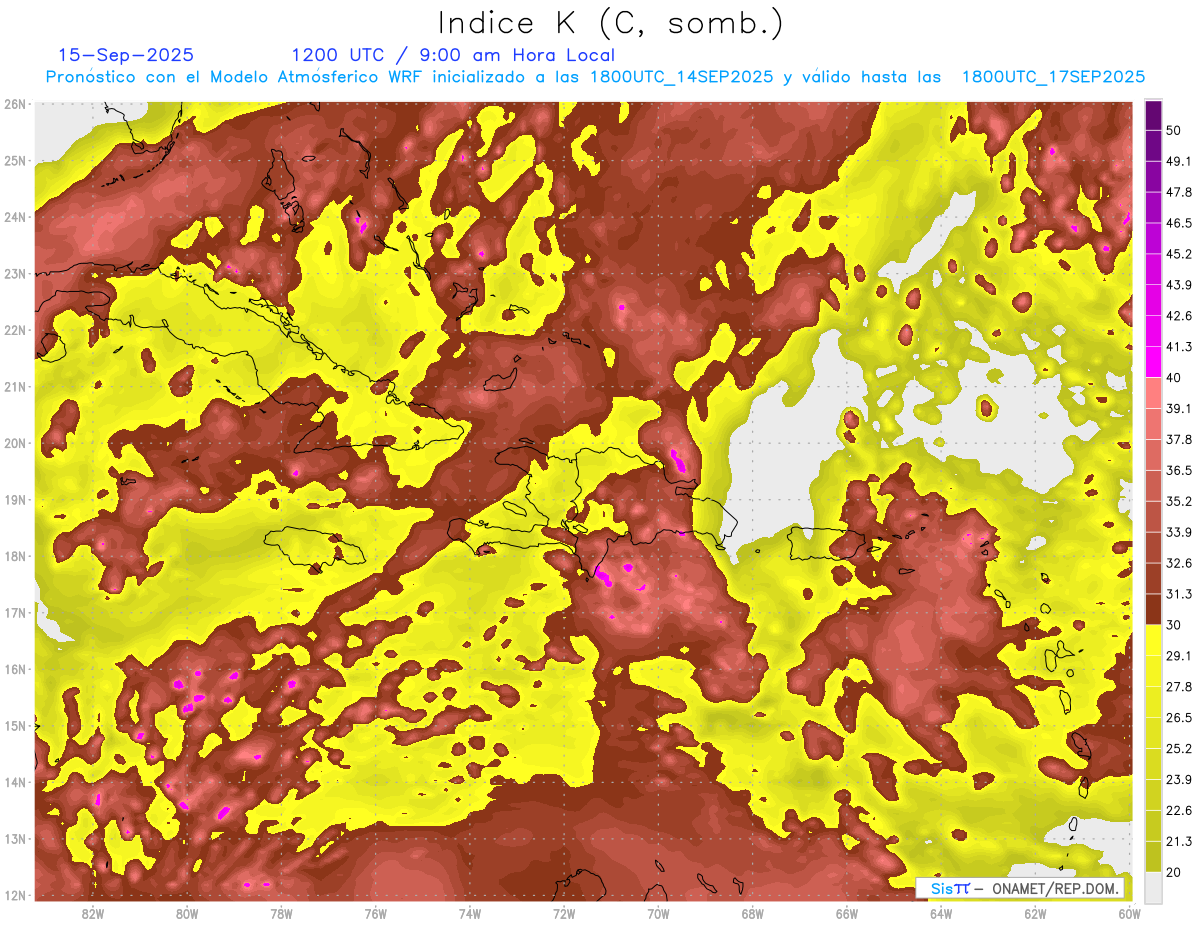The width and height of the screenshot is (1200, 927).
Task: Click the colorbar label "20"
Action: [x=1175, y=871]
